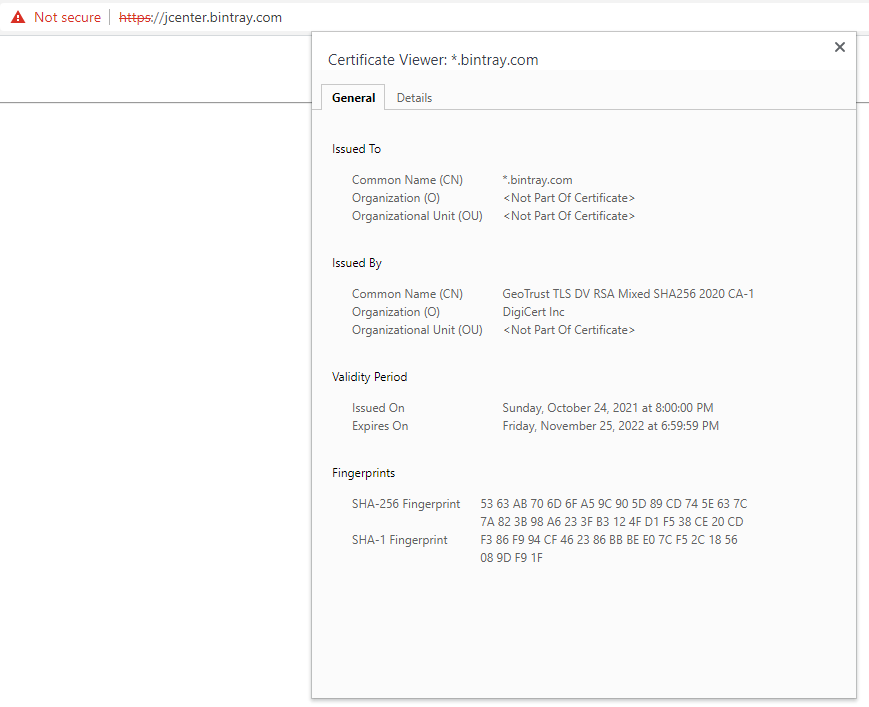Click Not Part Of Certificate beside Issued By OU
Image resolution: width=869 pixels, height=707 pixels.
pos(569,330)
